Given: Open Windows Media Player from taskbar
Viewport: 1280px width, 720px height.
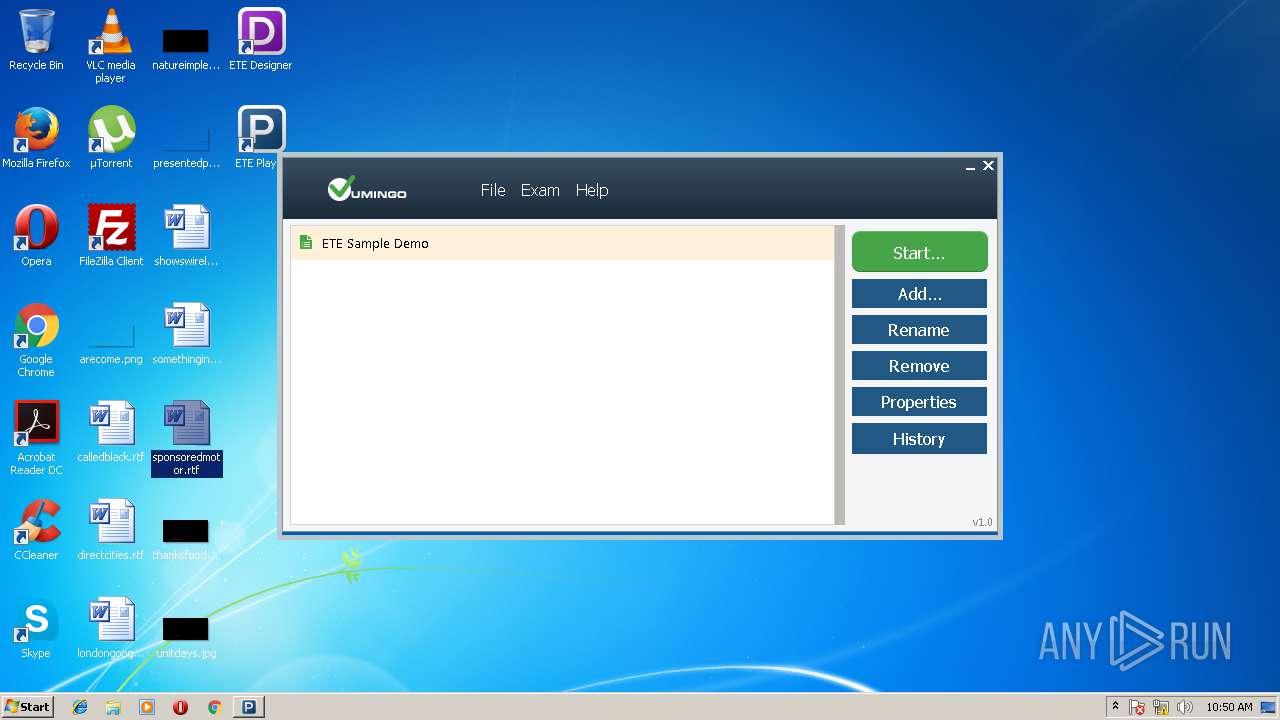Looking at the screenshot, I should (147, 707).
